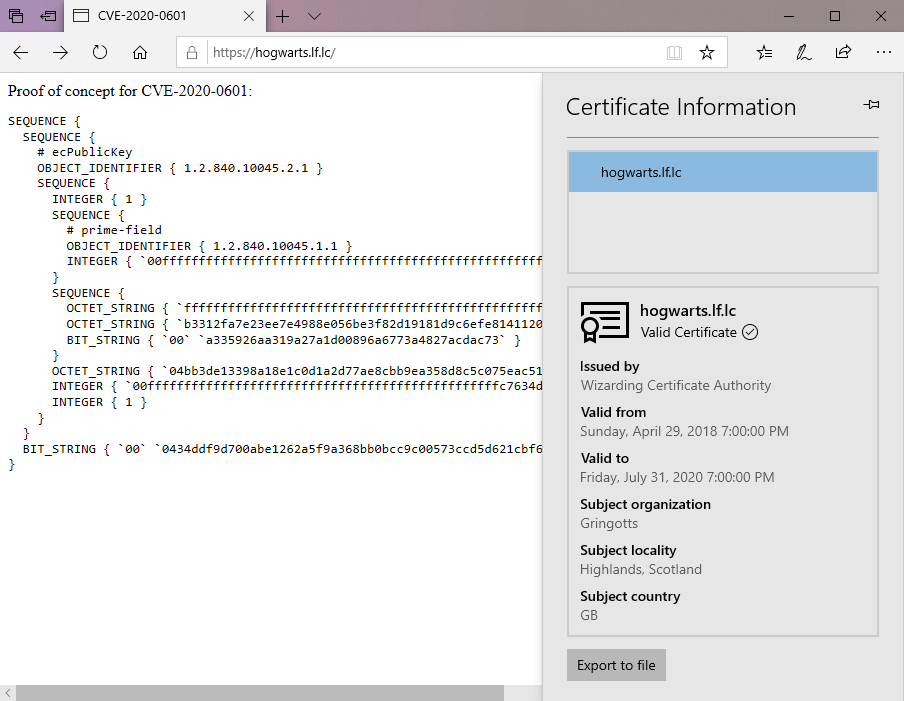The width and height of the screenshot is (904, 701).
Task: Maximize the Edge window
Action: tap(835, 16)
